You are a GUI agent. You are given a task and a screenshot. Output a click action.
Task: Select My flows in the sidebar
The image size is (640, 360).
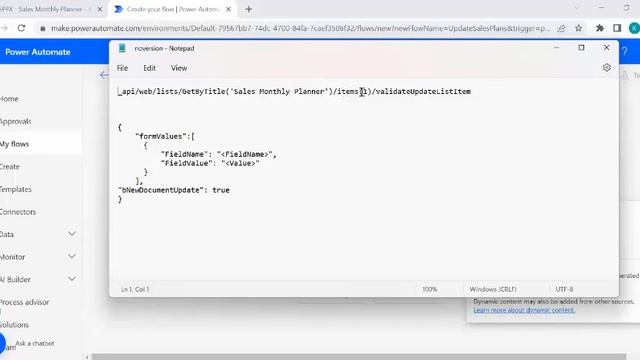tap(15, 144)
